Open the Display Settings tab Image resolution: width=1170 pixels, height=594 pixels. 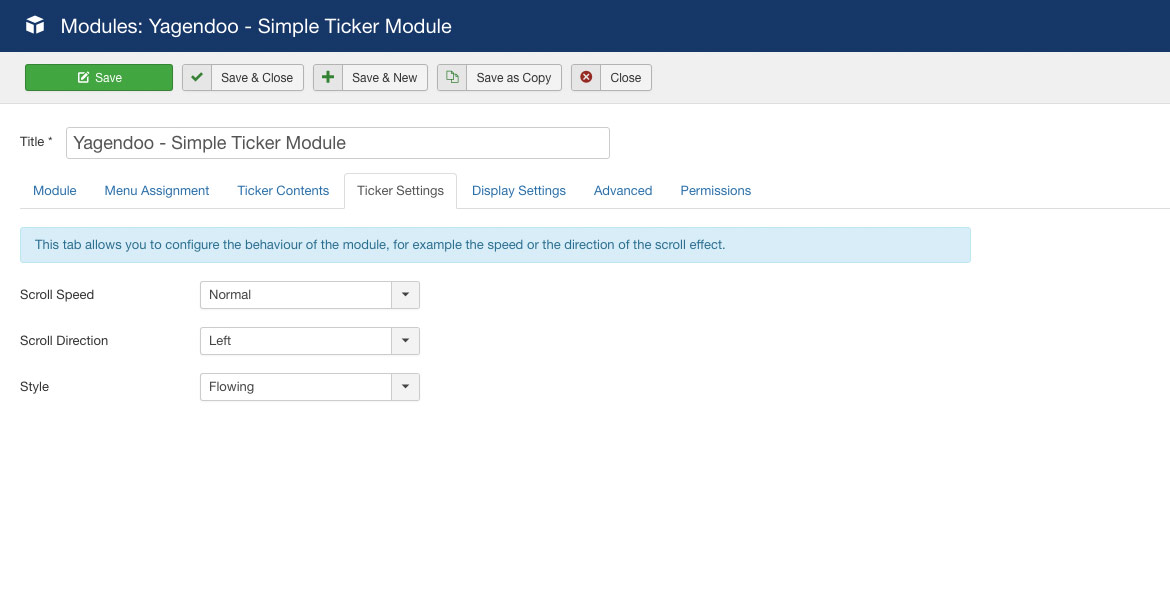(x=519, y=191)
